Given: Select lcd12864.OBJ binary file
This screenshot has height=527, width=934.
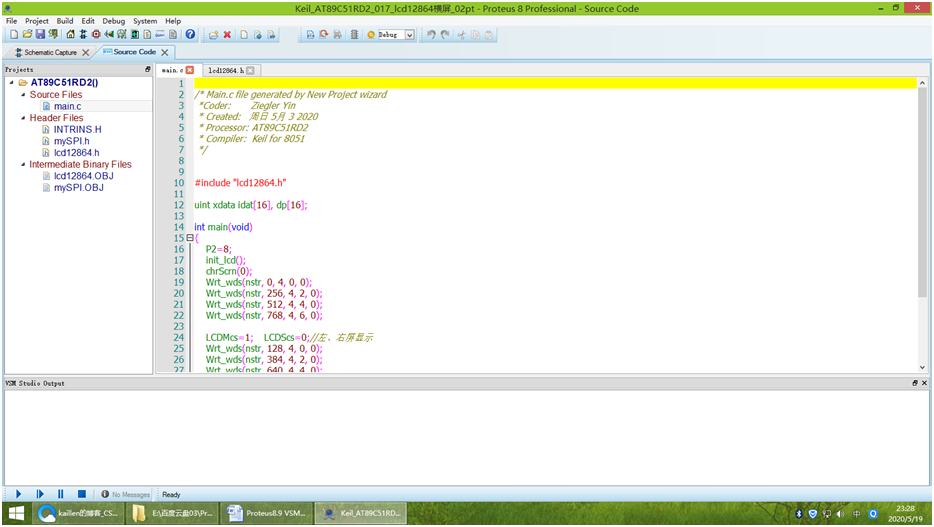Looking at the screenshot, I should coord(83,176).
